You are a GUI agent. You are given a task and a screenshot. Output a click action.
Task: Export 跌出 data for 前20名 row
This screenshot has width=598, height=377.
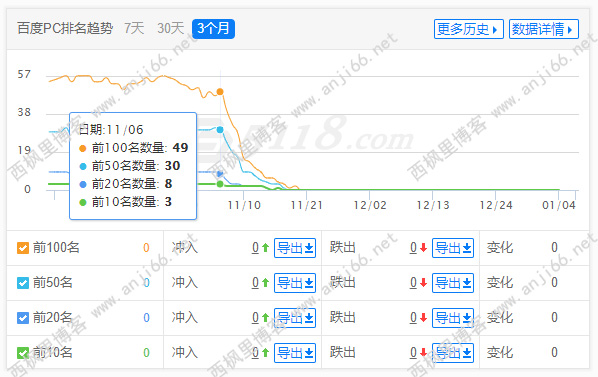[453, 318]
